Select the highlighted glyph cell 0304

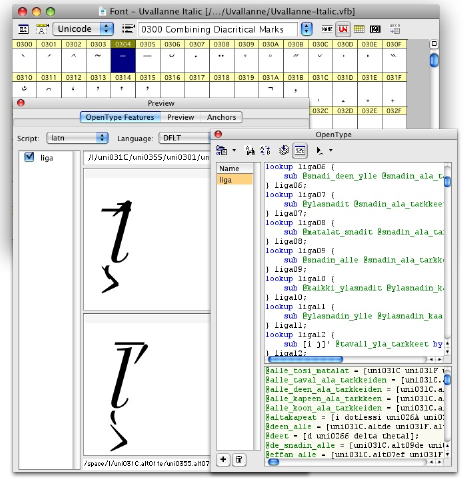(x=123, y=56)
